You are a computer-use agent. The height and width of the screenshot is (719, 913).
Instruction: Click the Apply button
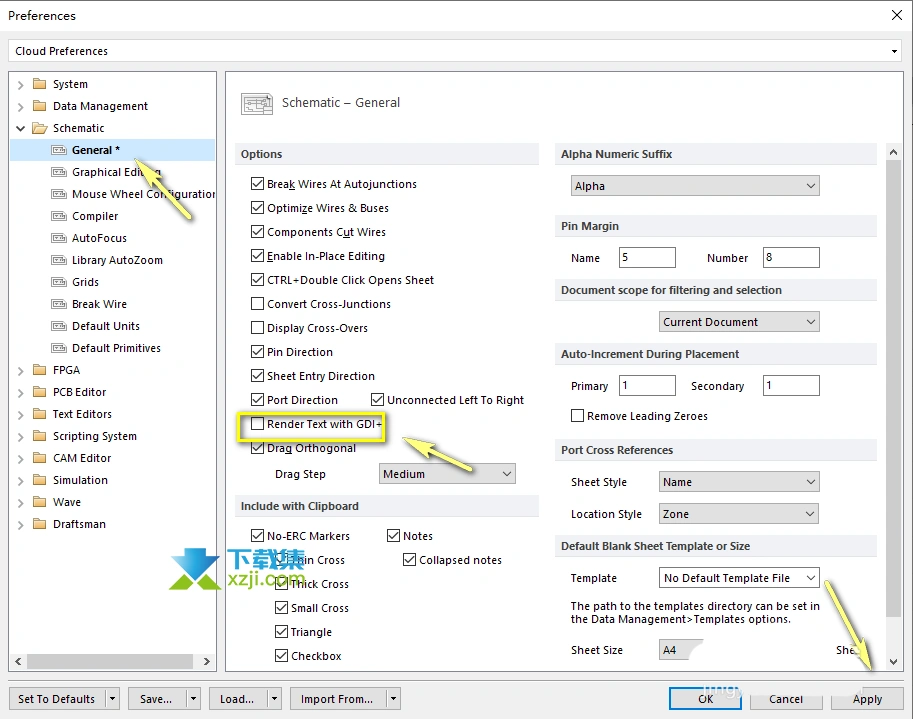(x=867, y=699)
